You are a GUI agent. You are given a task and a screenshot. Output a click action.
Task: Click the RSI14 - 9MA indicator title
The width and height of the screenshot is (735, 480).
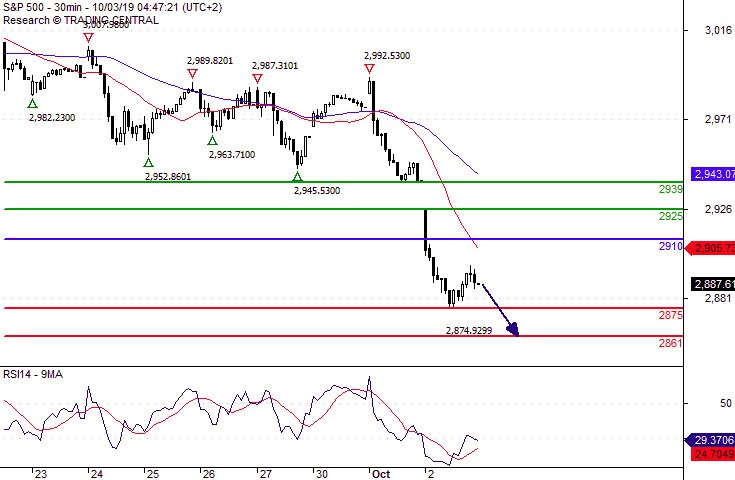click(33, 374)
